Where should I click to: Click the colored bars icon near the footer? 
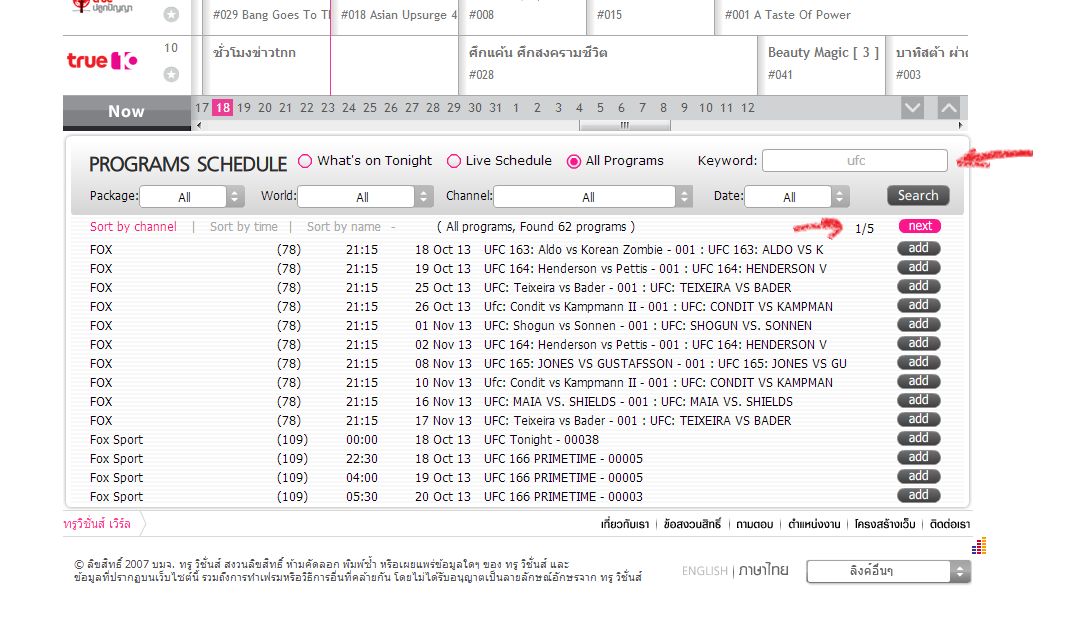tap(979, 546)
